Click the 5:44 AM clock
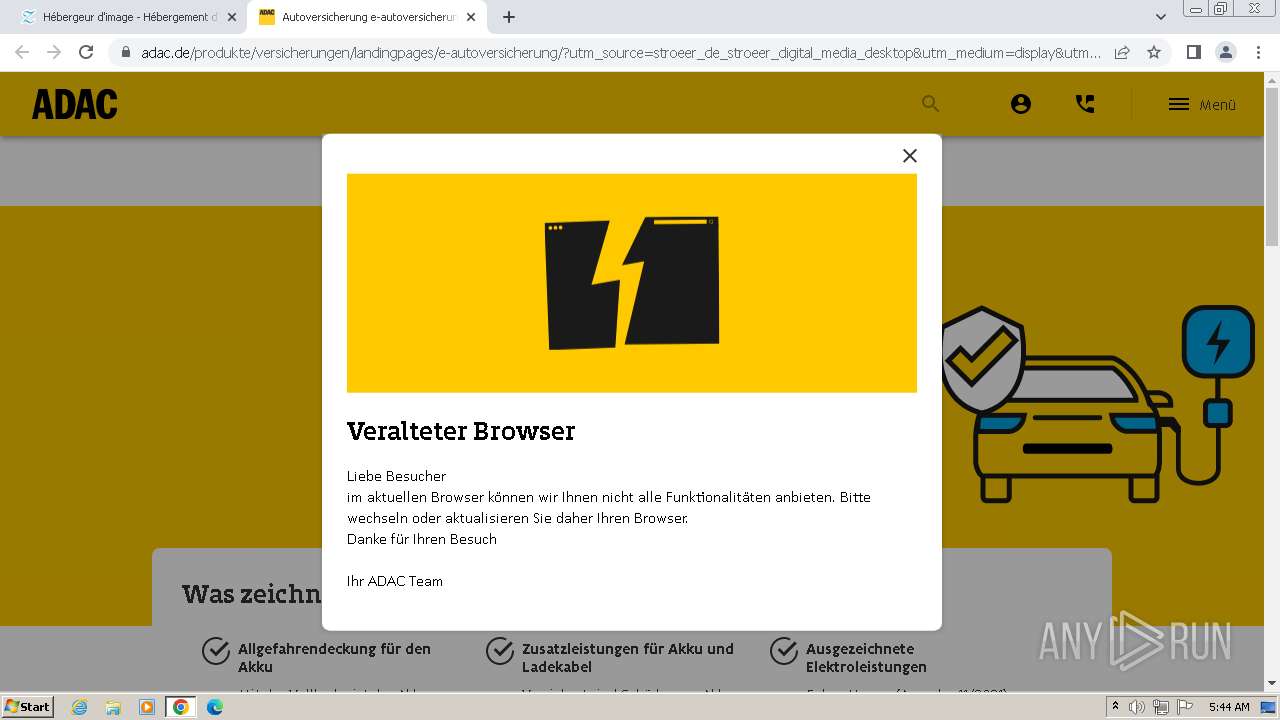 [x=1229, y=707]
